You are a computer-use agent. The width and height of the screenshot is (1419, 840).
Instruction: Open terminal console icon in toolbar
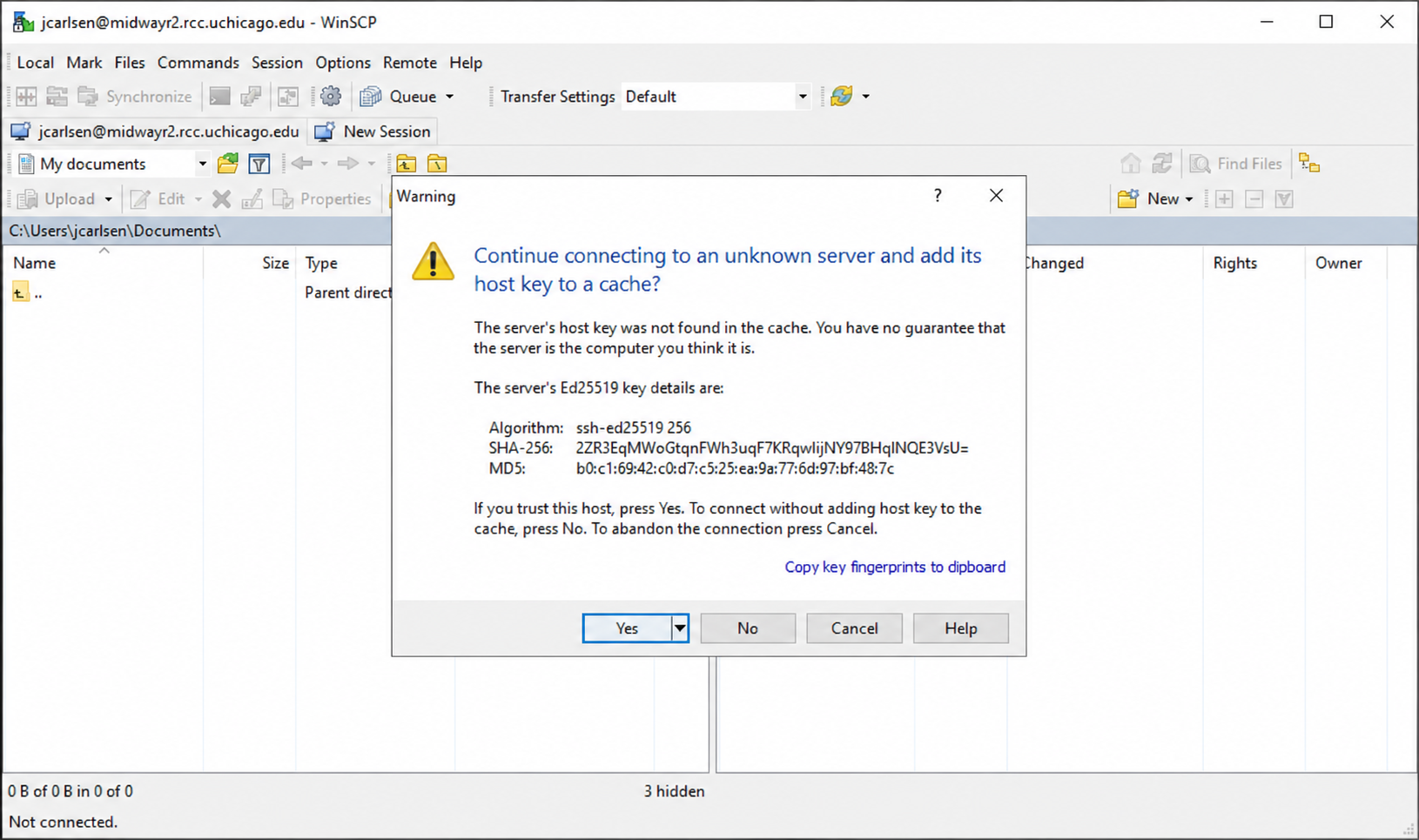click(x=220, y=97)
